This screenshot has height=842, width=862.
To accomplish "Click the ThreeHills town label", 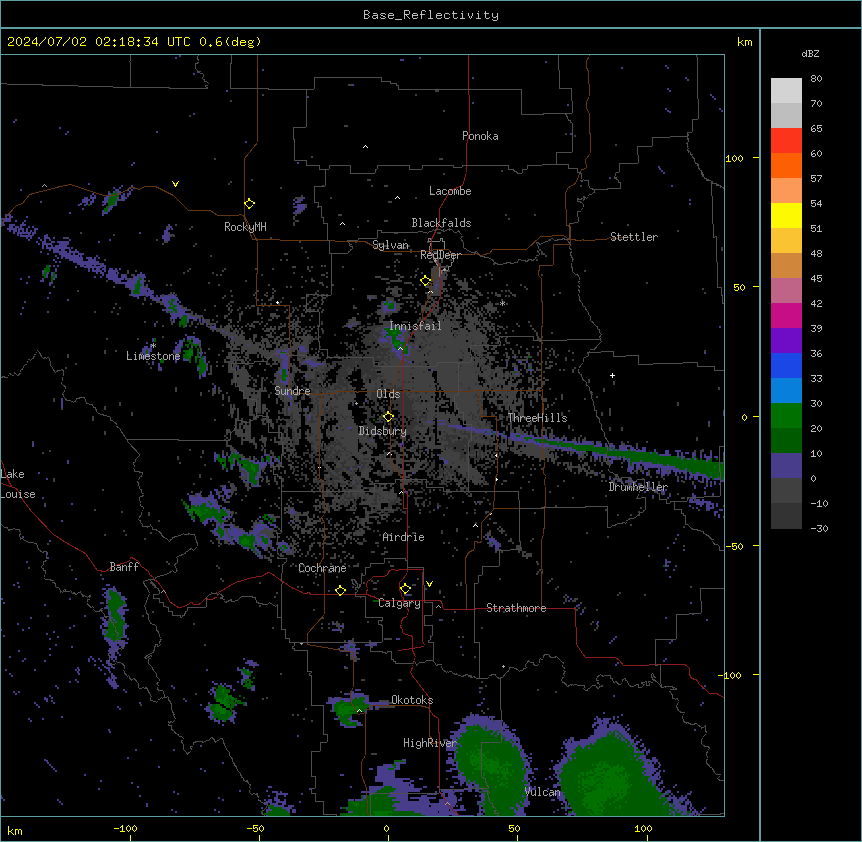I will coord(537,418).
